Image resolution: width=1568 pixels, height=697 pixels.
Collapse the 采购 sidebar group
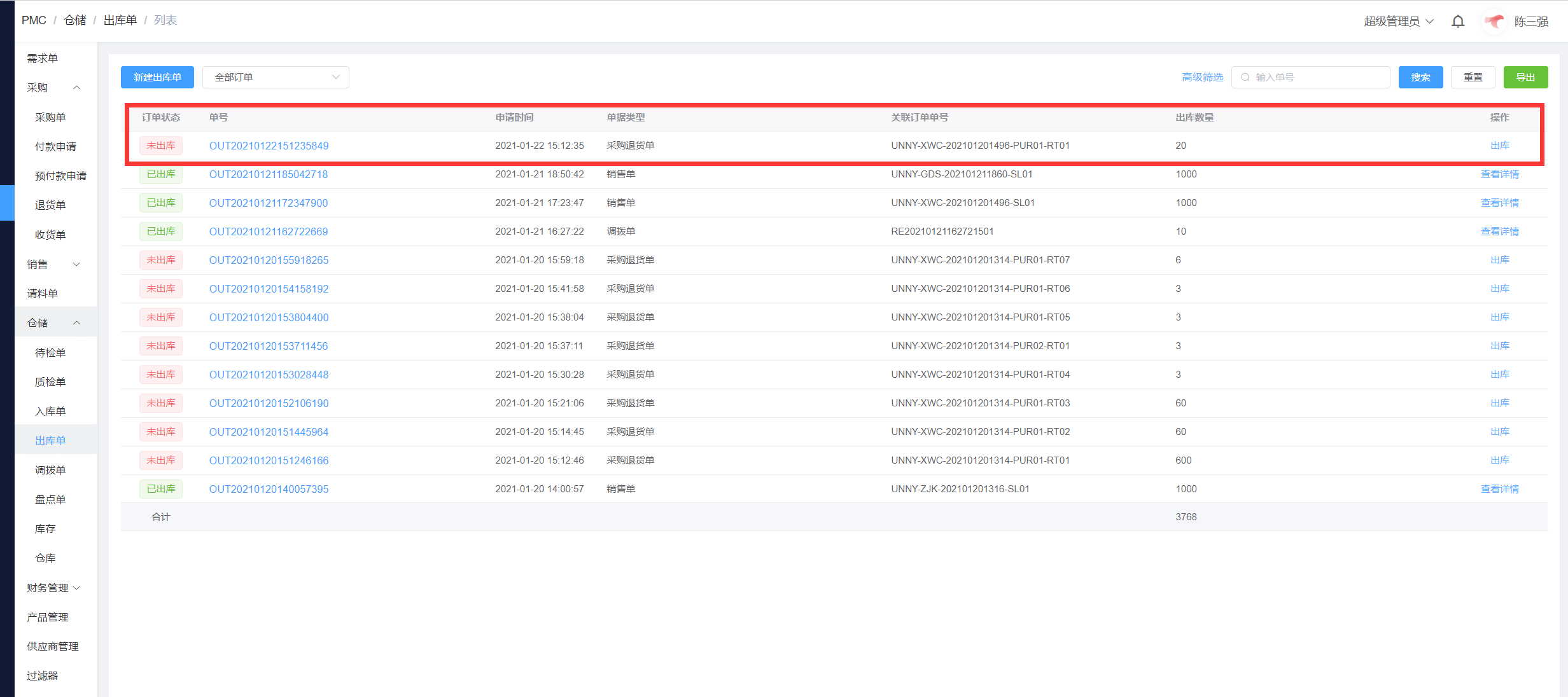[x=76, y=88]
